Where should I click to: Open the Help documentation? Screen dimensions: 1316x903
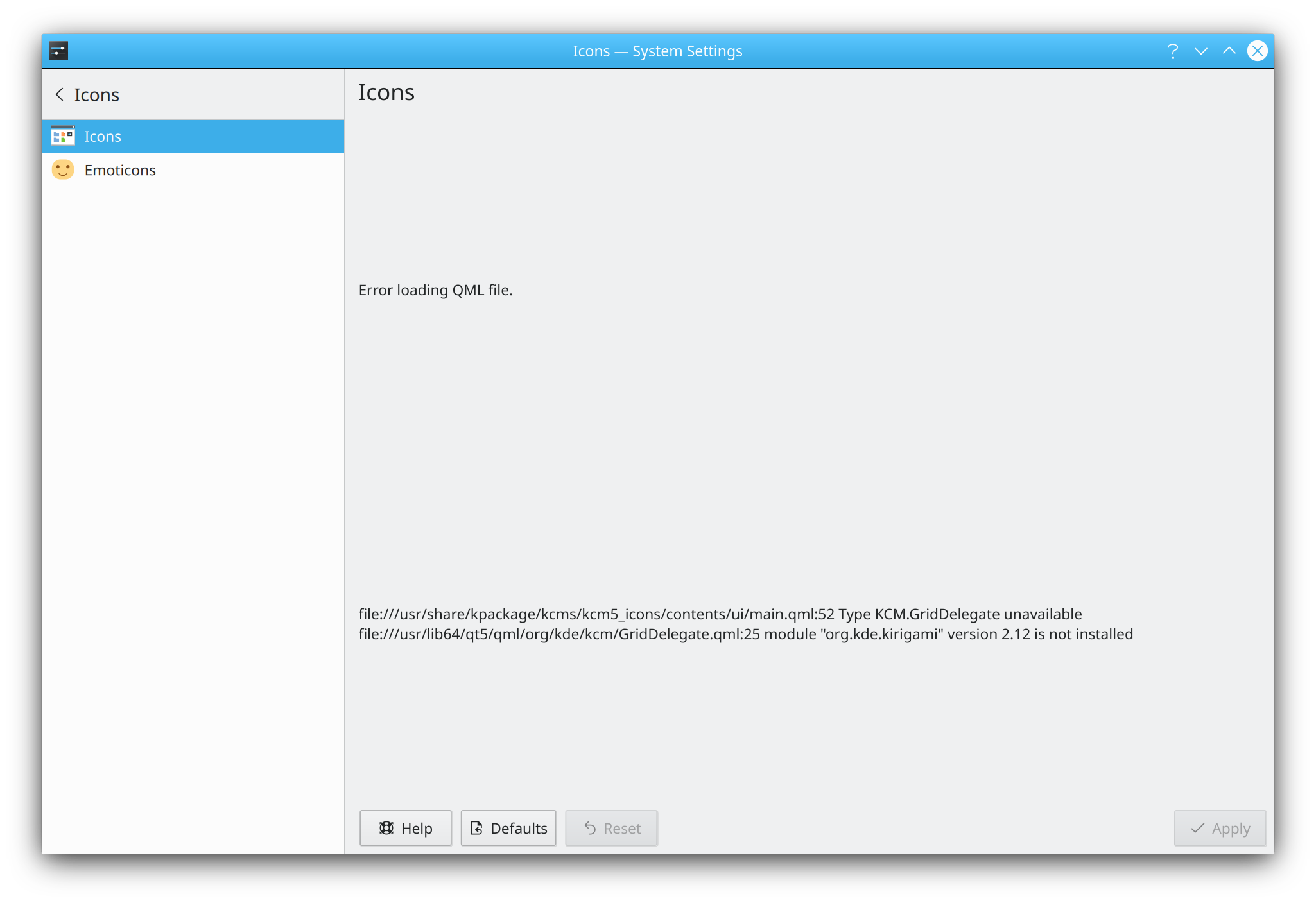pyautogui.click(x=405, y=828)
